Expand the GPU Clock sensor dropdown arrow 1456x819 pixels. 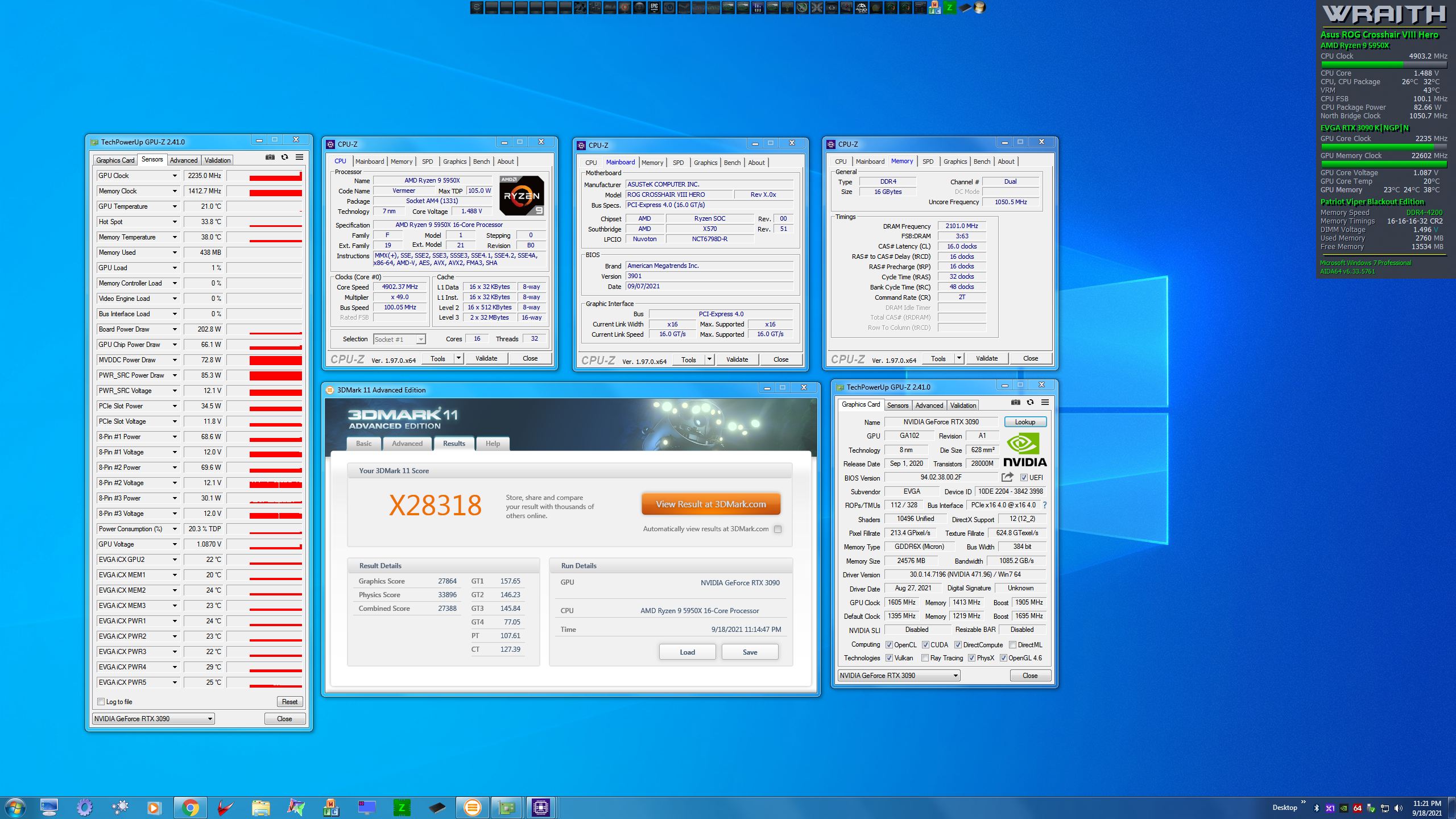tap(175, 176)
